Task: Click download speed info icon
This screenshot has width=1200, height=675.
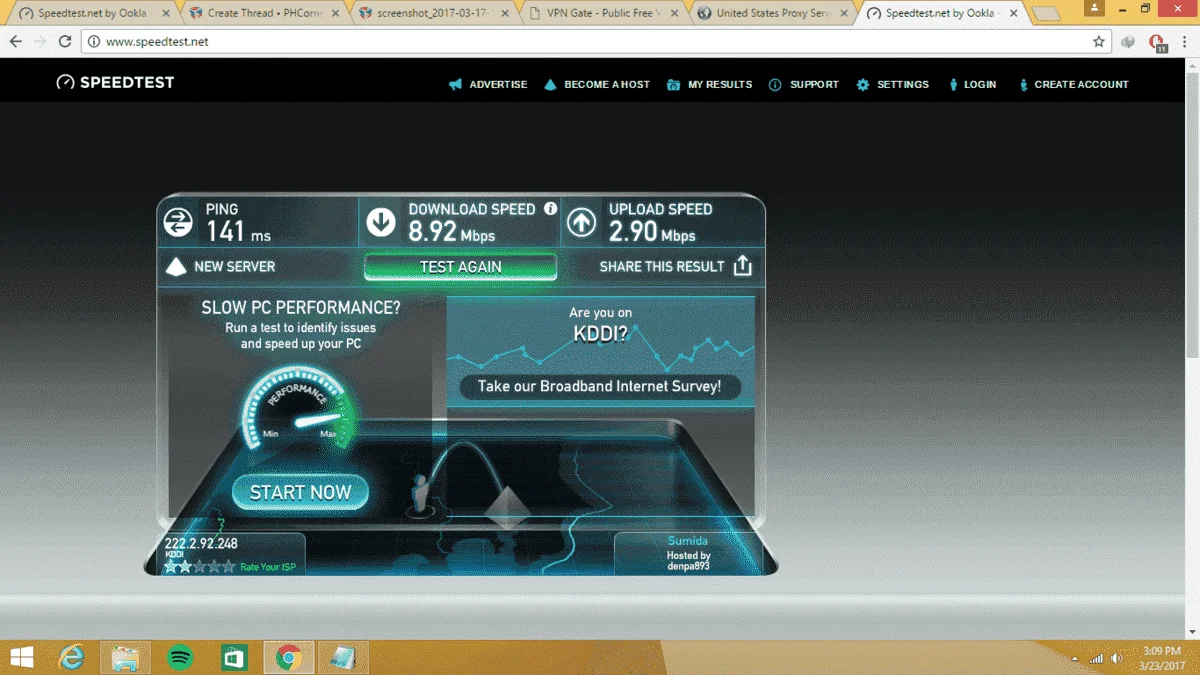Action: click(550, 209)
